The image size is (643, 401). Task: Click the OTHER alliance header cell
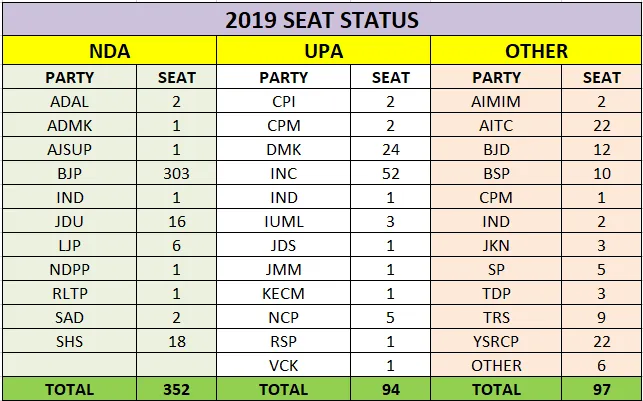(x=536, y=50)
